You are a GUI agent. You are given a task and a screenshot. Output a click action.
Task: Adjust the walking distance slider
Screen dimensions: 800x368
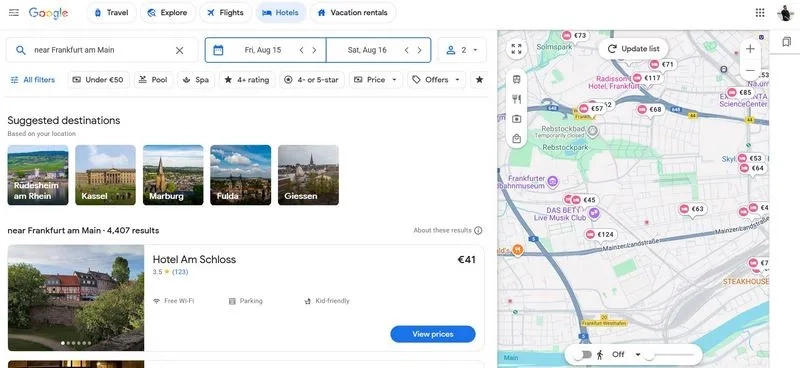[x=670, y=355]
